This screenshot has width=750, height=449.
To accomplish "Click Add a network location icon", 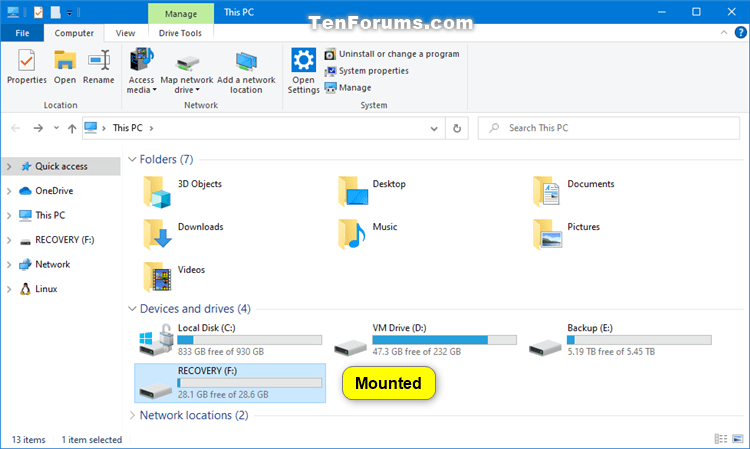I will coord(246,62).
